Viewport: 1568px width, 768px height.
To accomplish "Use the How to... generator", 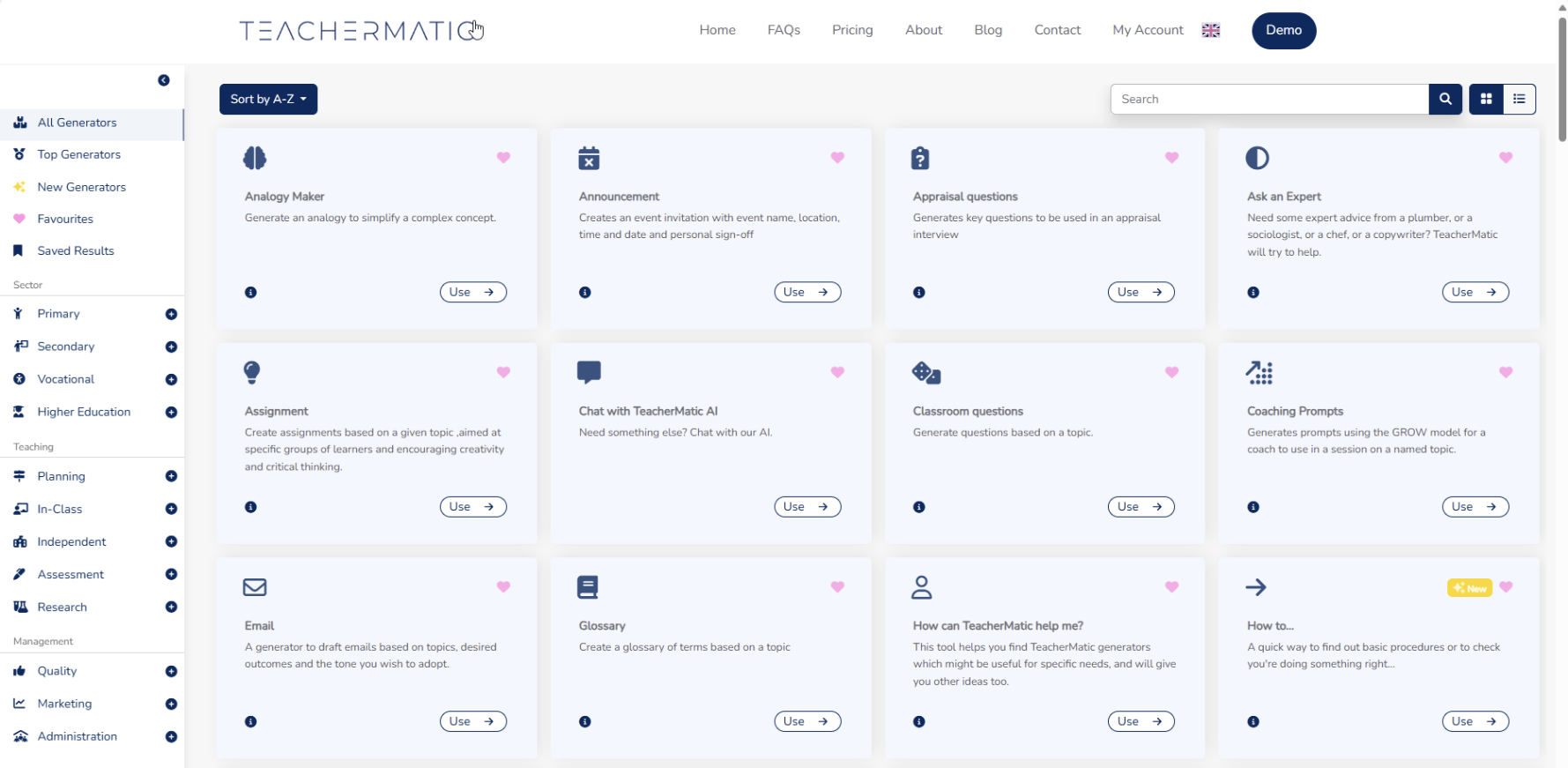I will coord(1475,721).
